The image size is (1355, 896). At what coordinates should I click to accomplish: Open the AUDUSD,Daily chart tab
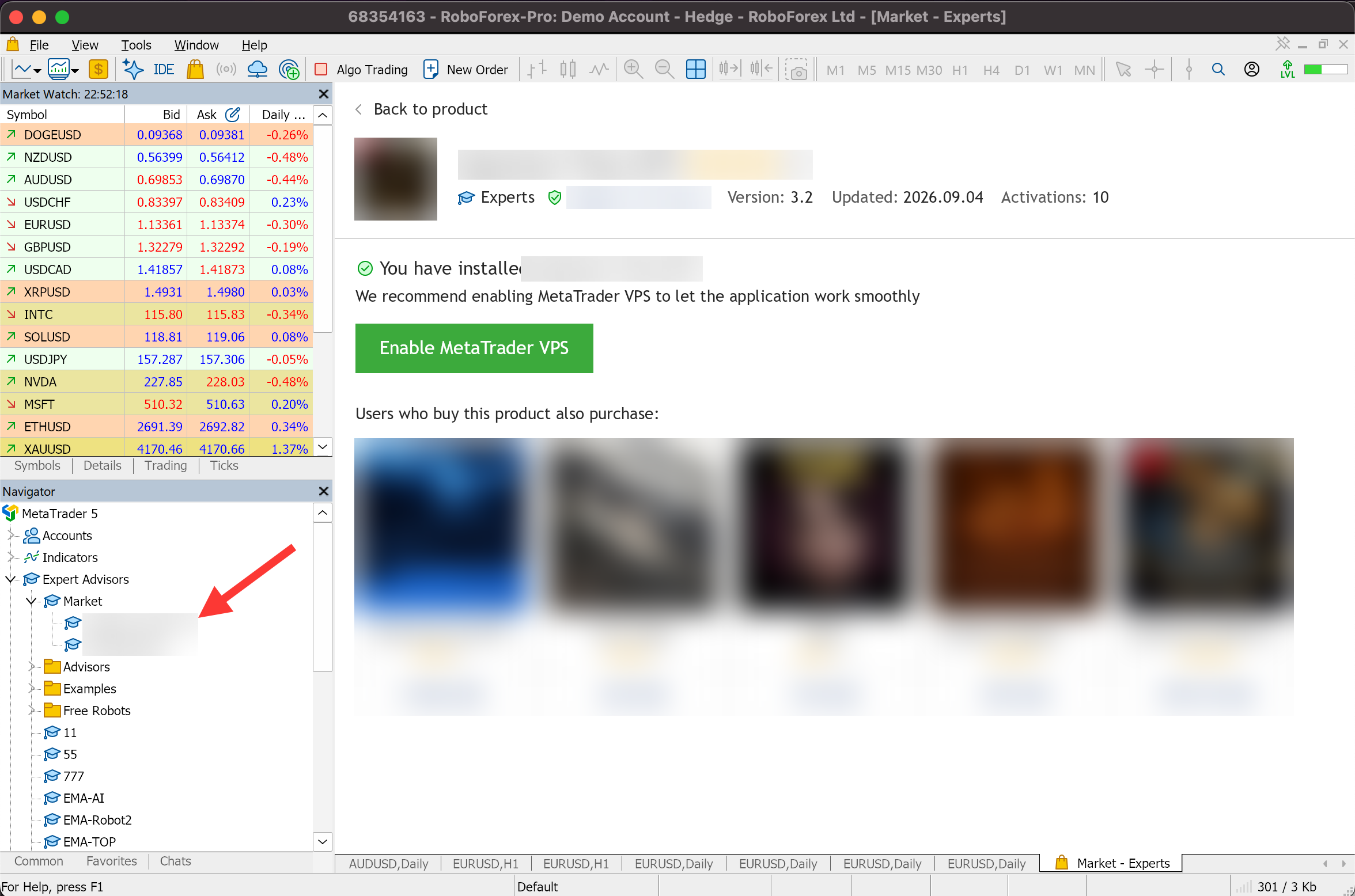pyautogui.click(x=388, y=864)
